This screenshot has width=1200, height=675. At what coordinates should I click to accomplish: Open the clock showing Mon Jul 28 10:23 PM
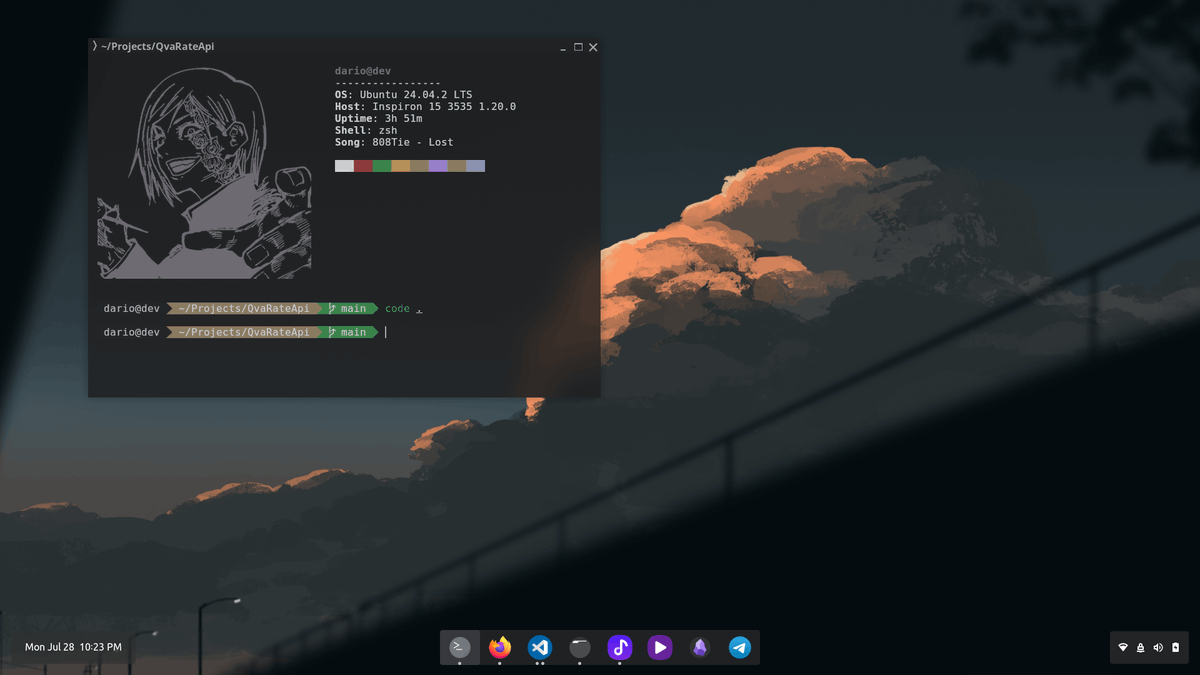click(73, 647)
